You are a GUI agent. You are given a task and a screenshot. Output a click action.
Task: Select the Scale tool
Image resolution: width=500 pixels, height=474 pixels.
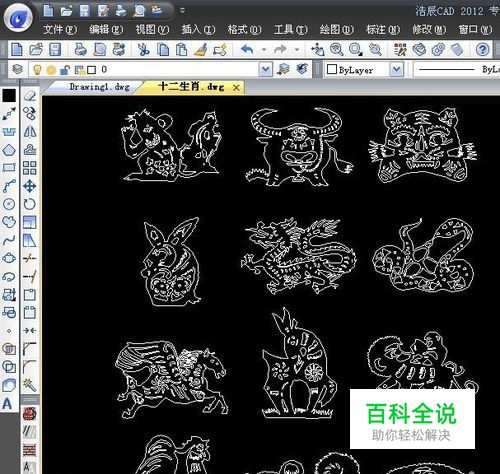[x=30, y=222]
